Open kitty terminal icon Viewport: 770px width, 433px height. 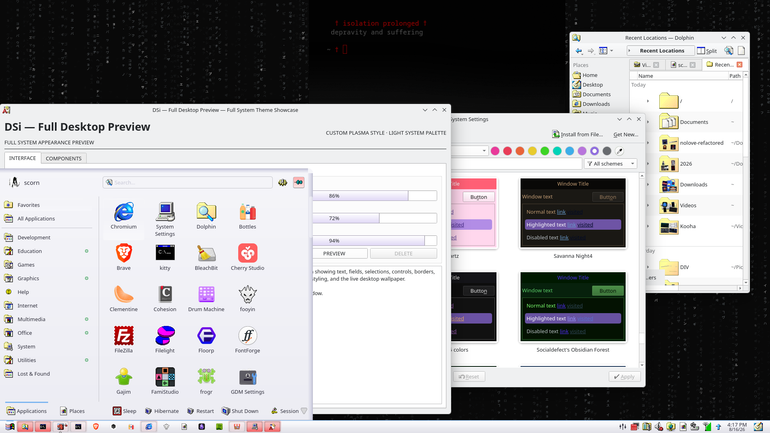(x=165, y=257)
